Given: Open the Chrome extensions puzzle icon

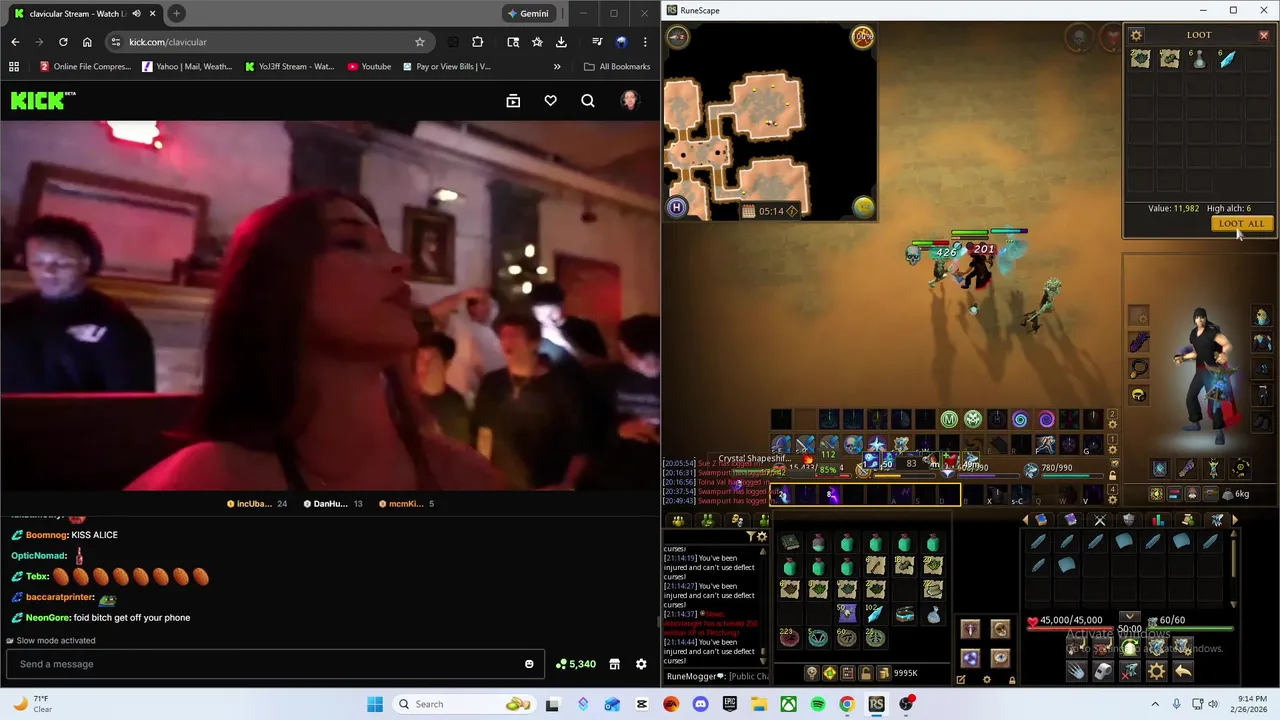Looking at the screenshot, I should pyautogui.click(x=477, y=42).
